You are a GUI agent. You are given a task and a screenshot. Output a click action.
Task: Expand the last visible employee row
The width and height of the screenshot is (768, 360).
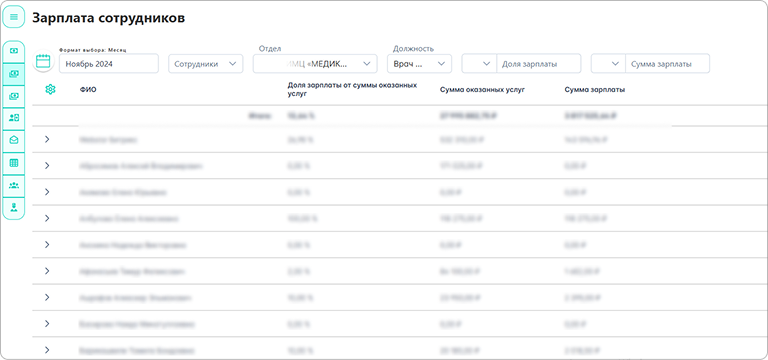[47, 350]
